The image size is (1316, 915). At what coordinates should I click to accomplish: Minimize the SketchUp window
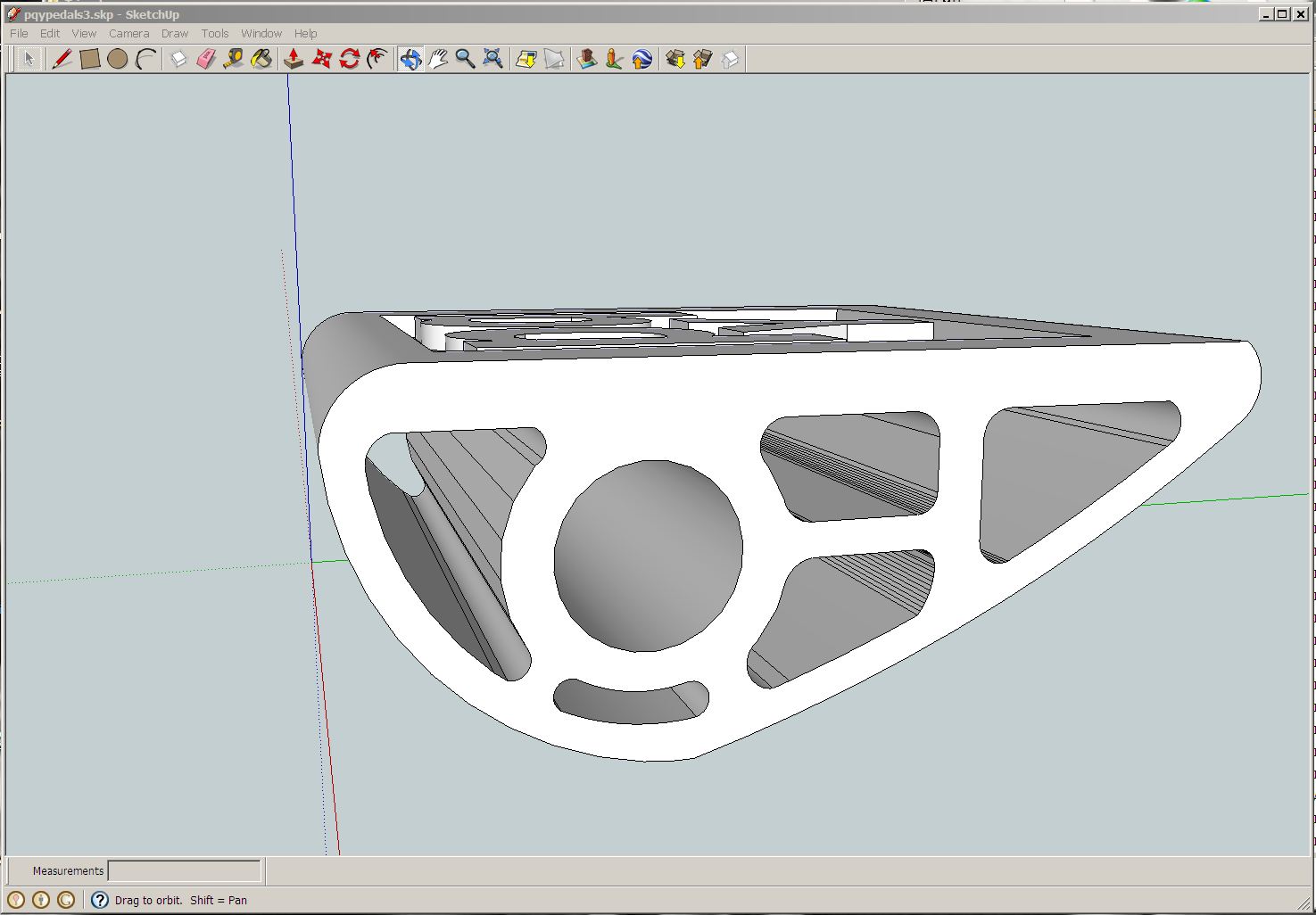tap(1267, 13)
